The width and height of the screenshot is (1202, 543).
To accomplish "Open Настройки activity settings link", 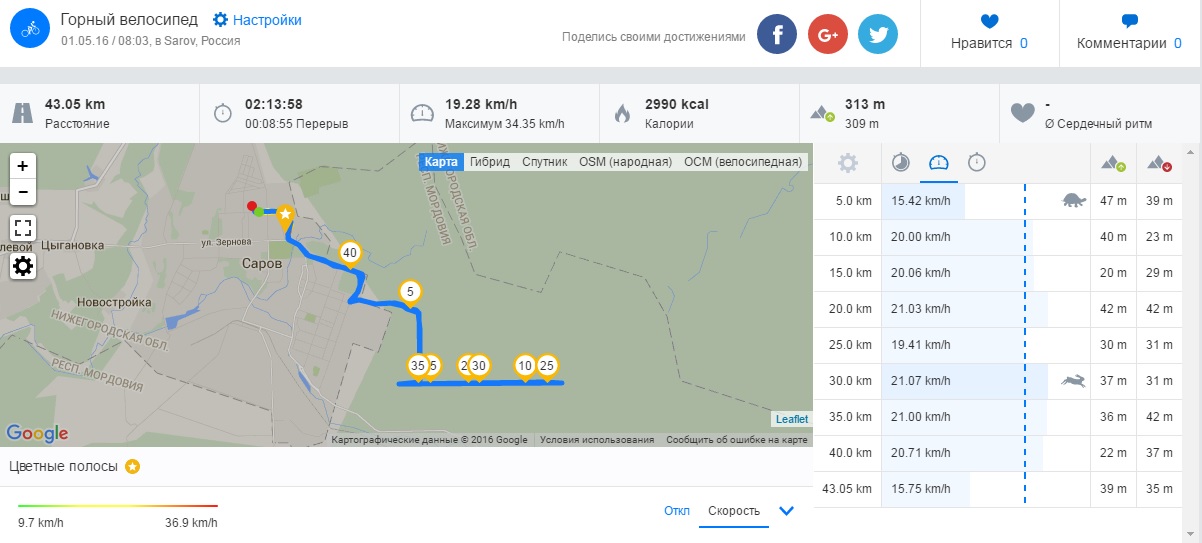I will tap(257, 20).
